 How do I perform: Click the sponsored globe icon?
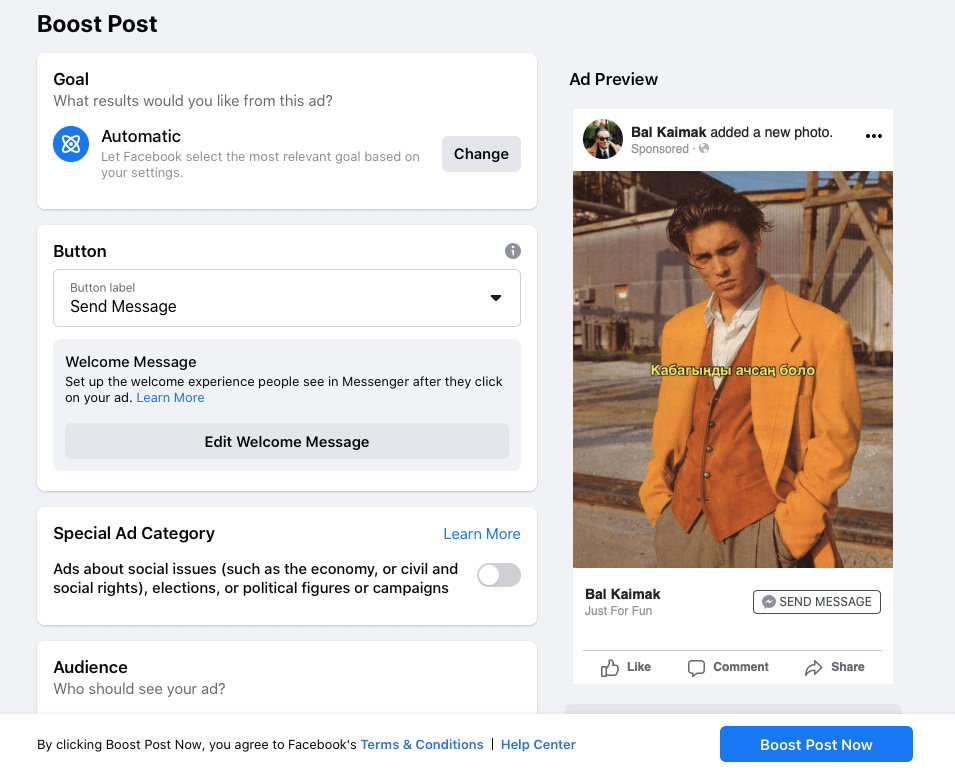click(704, 149)
